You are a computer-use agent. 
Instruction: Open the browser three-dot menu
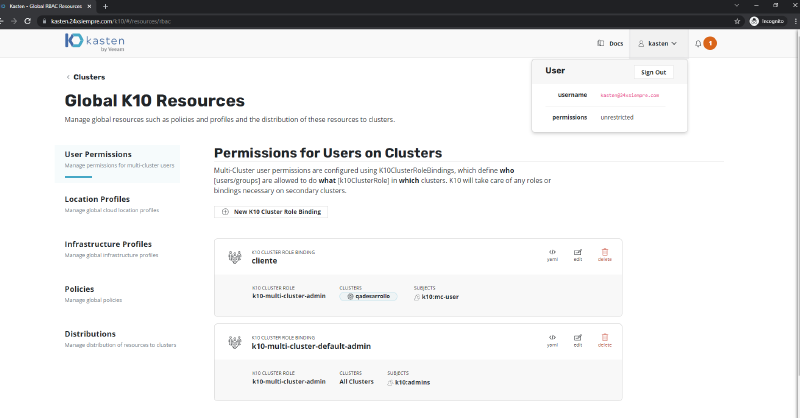[796, 21]
